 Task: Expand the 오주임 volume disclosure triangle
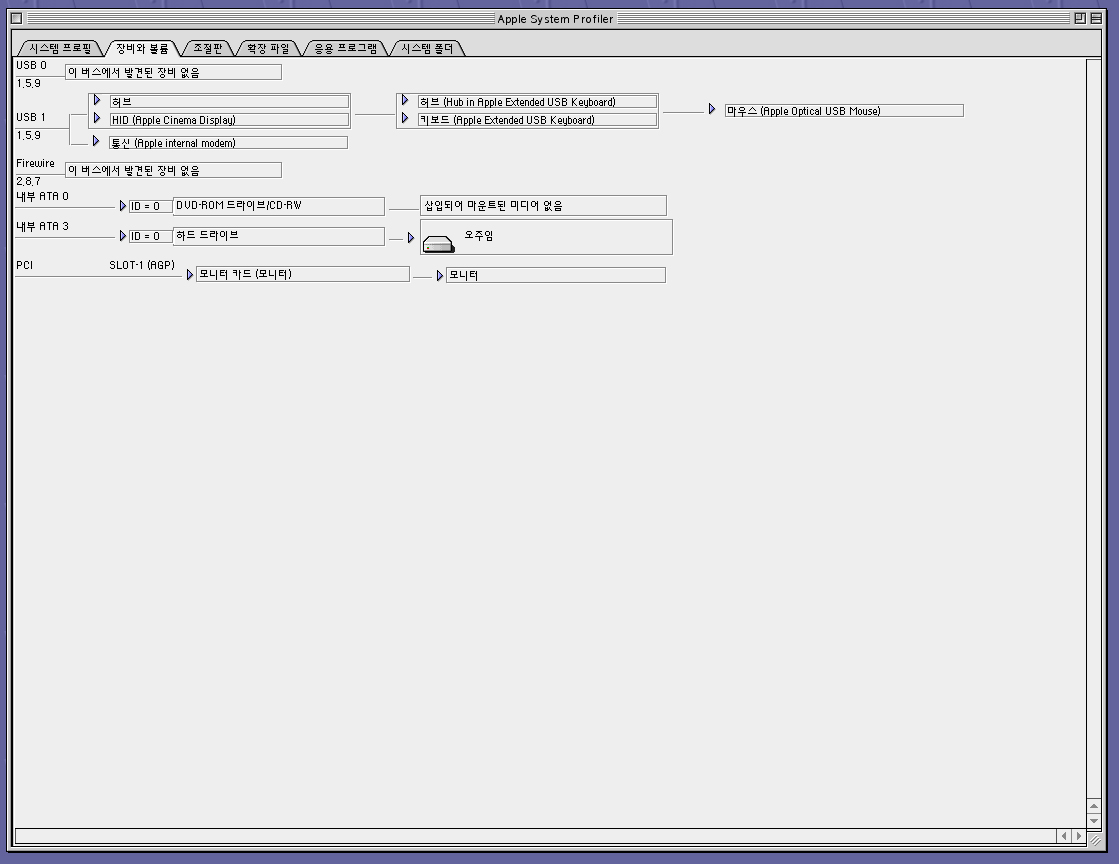tap(410, 238)
